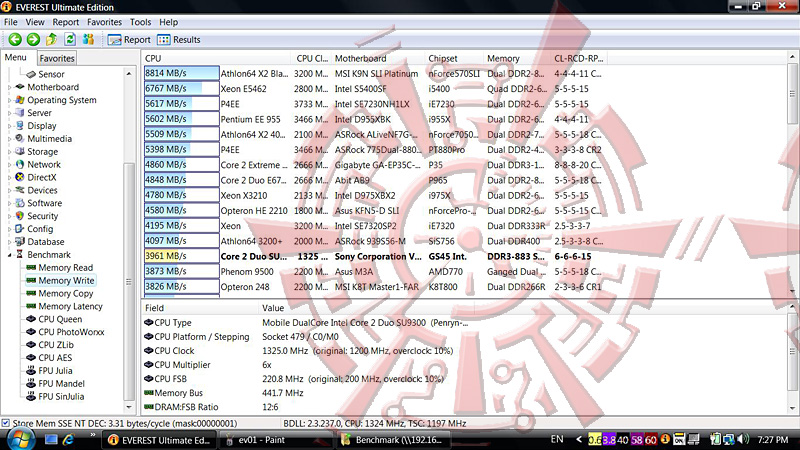
Task: Click the Display tree icon
Action: coord(20,126)
